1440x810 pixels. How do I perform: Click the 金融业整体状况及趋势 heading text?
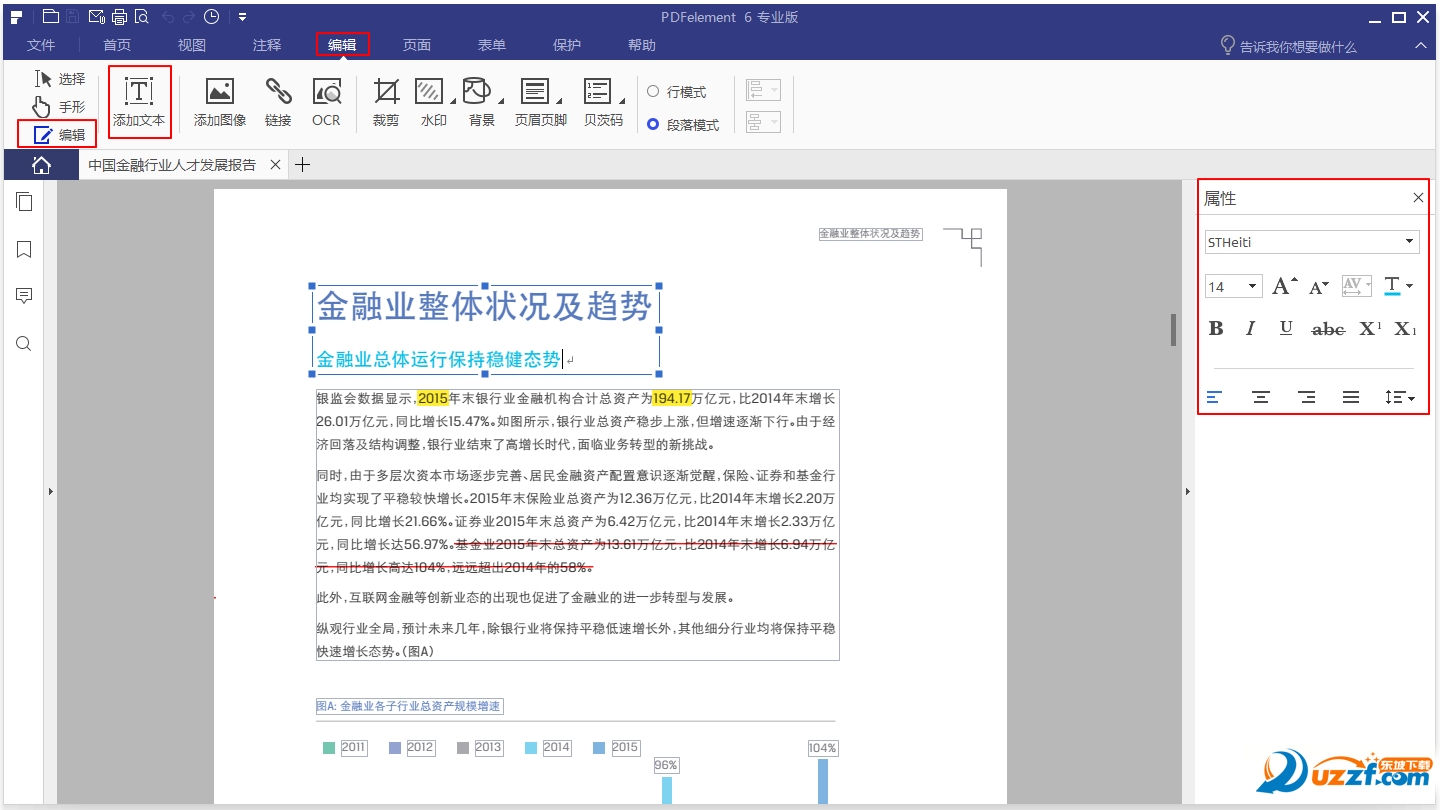pos(484,306)
